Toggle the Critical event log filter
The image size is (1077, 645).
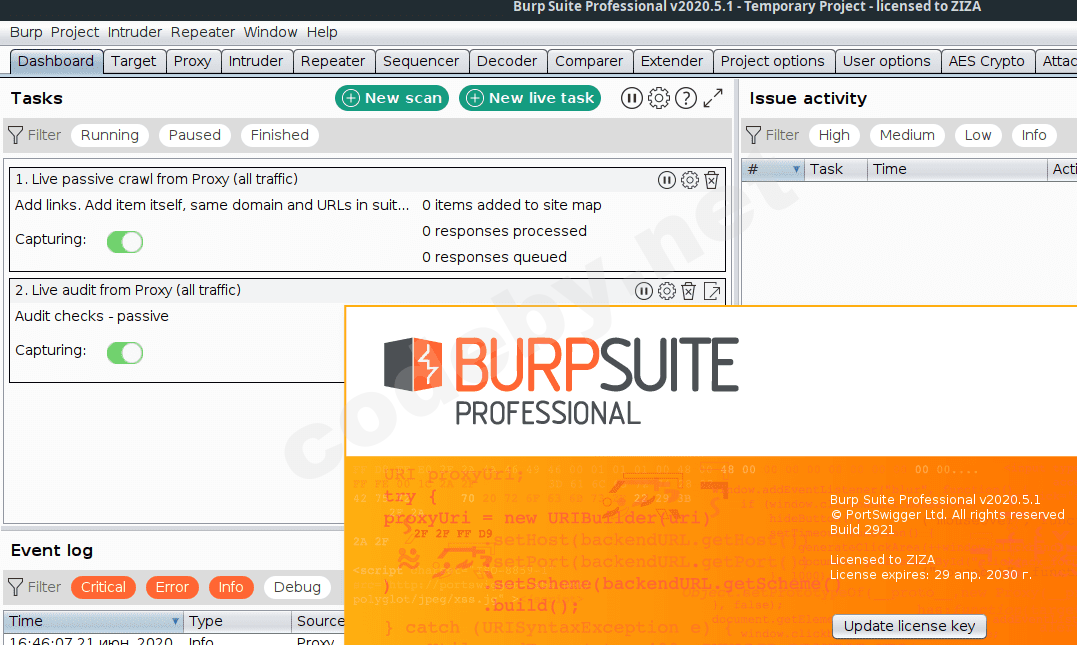coord(103,587)
